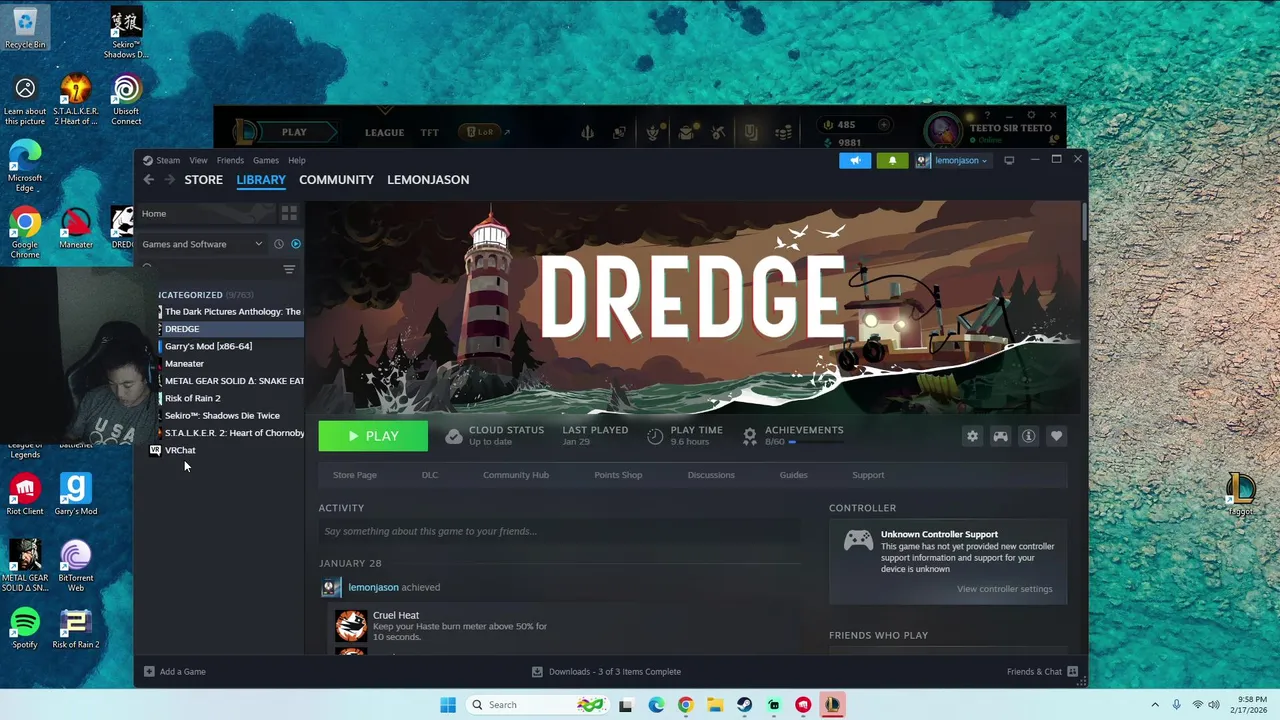The height and width of the screenshot is (720, 1280).
Task: Switch to the COMMUNITY tab
Action: 336,180
